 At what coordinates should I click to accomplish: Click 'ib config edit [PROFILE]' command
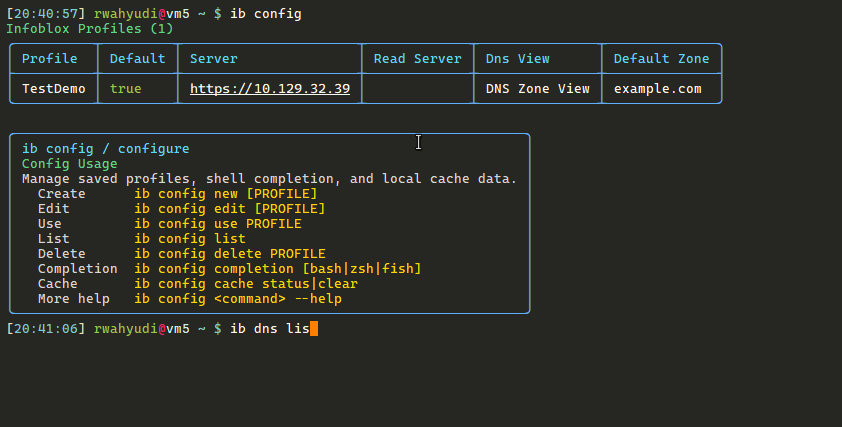[x=230, y=209]
